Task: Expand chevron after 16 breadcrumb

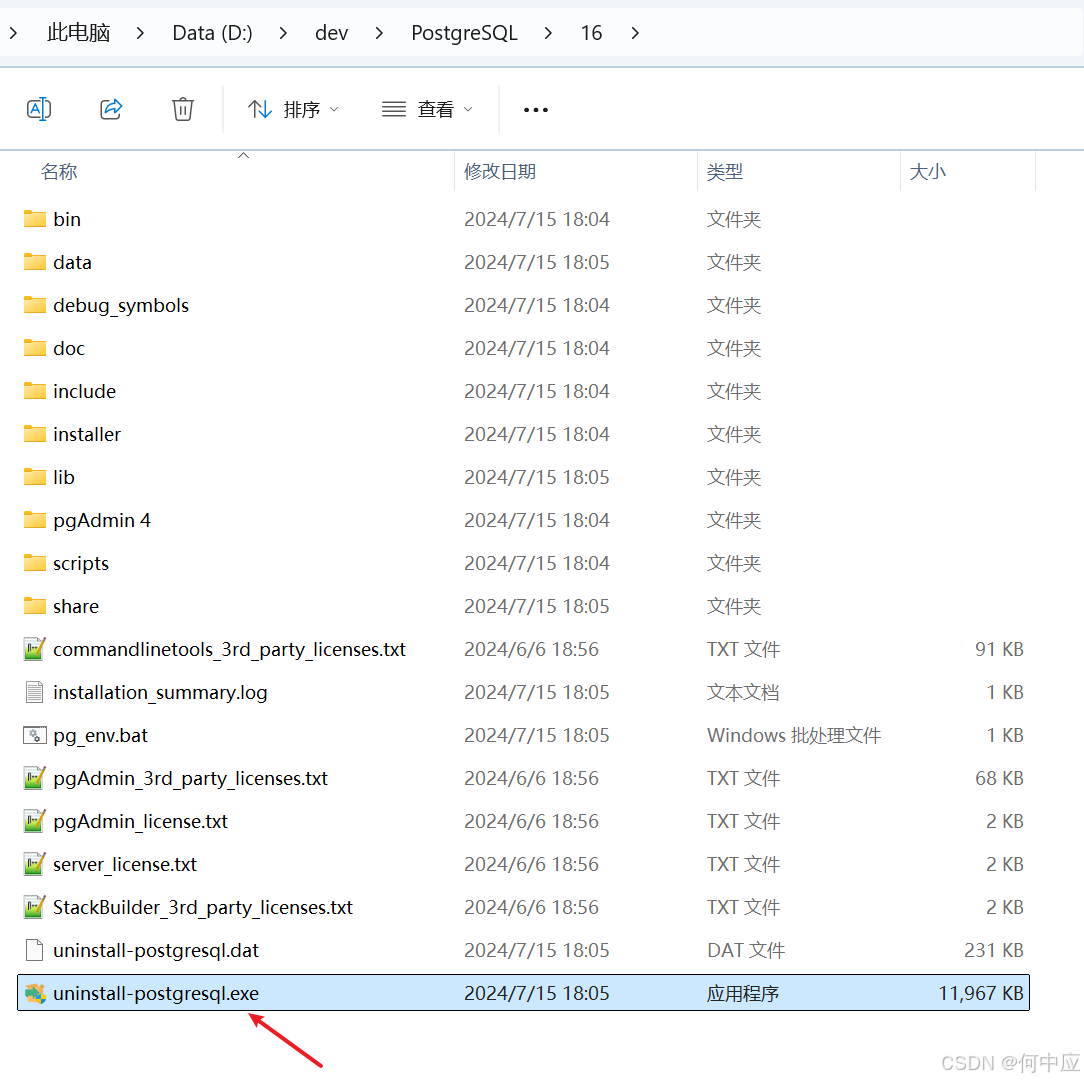Action: (x=635, y=32)
